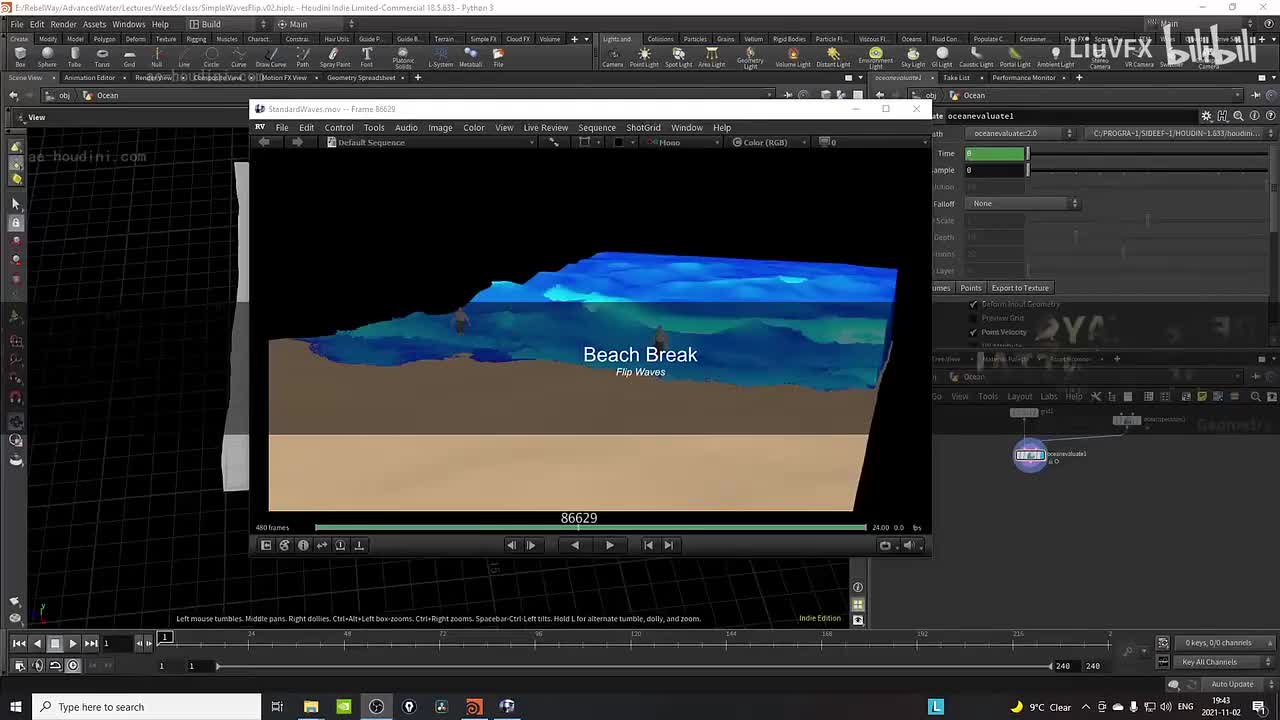Choose the Spray Paint shelf tool
Viewport: 1280px width, 720px height.
point(334,56)
